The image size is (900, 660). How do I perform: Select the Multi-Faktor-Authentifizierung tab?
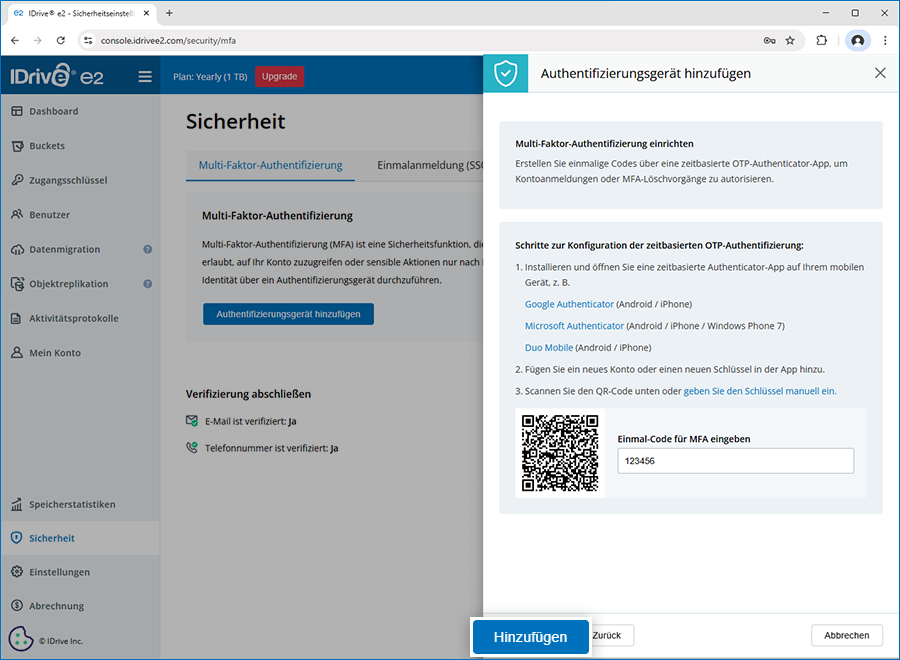coord(270,165)
